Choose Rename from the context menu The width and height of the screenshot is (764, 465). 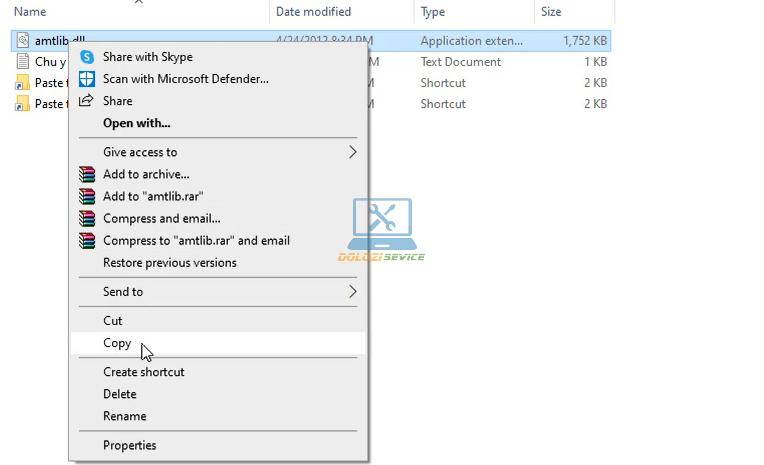[125, 416]
